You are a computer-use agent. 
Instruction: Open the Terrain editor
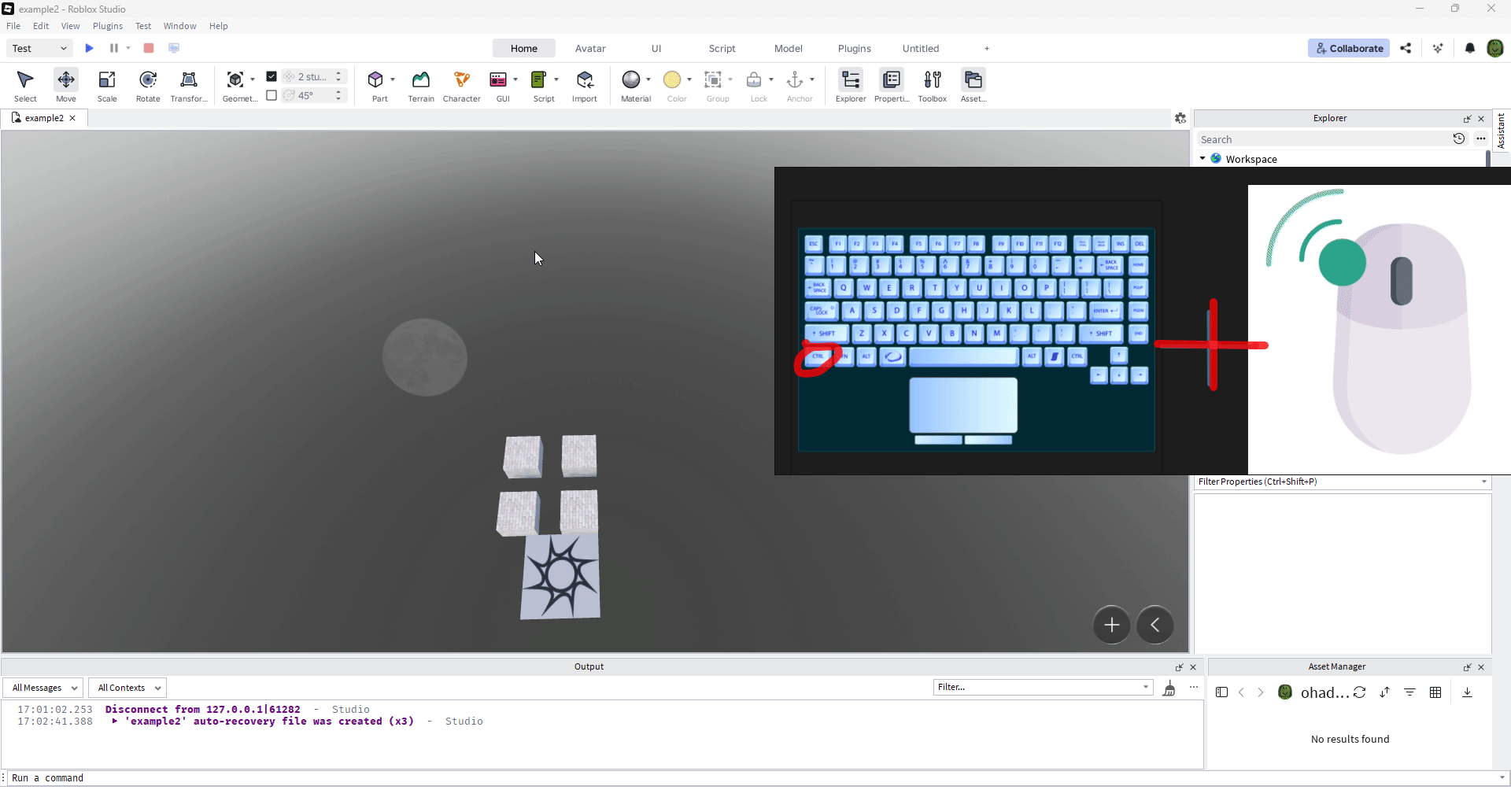[421, 85]
